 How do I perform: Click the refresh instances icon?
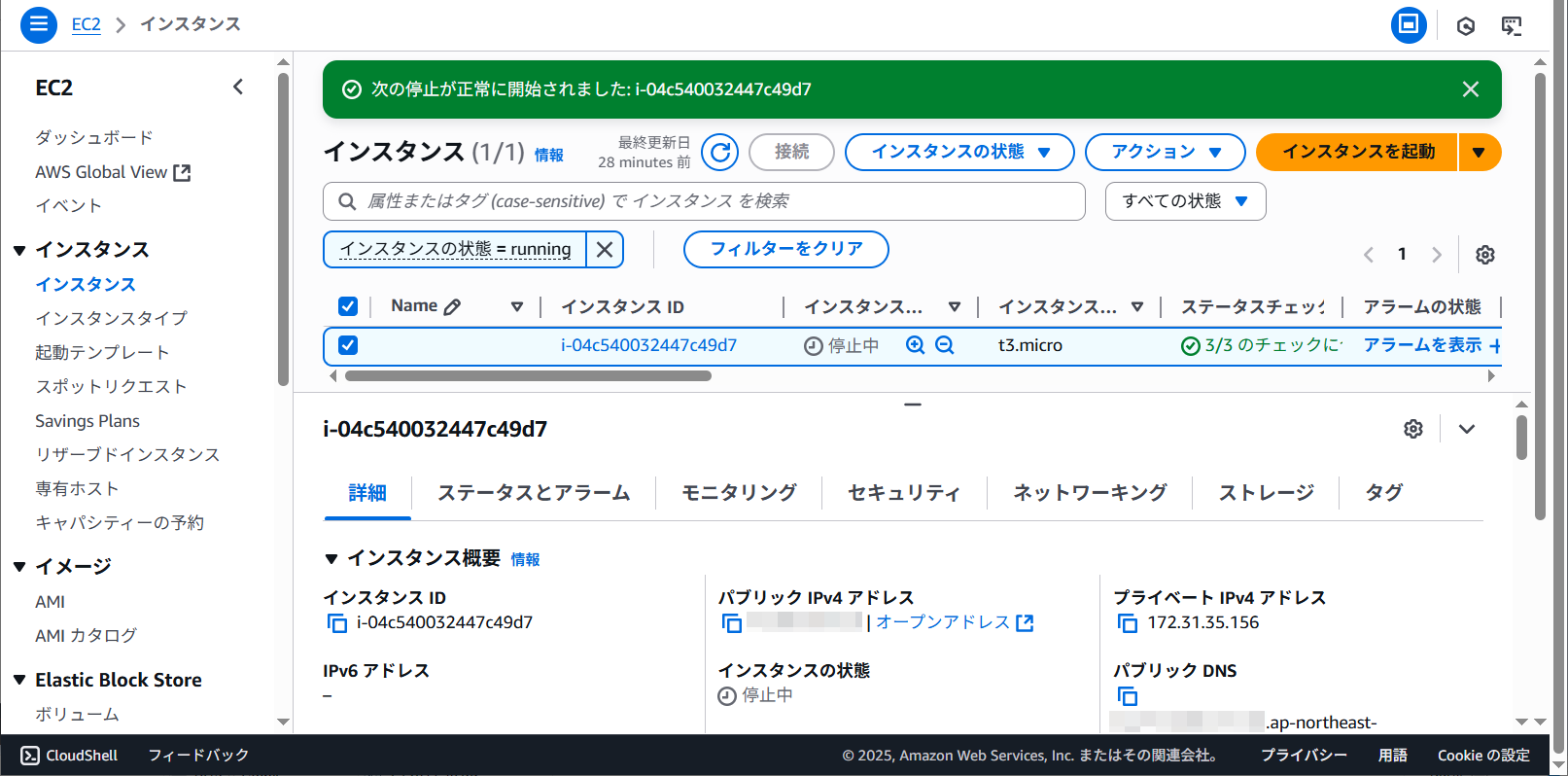click(720, 152)
